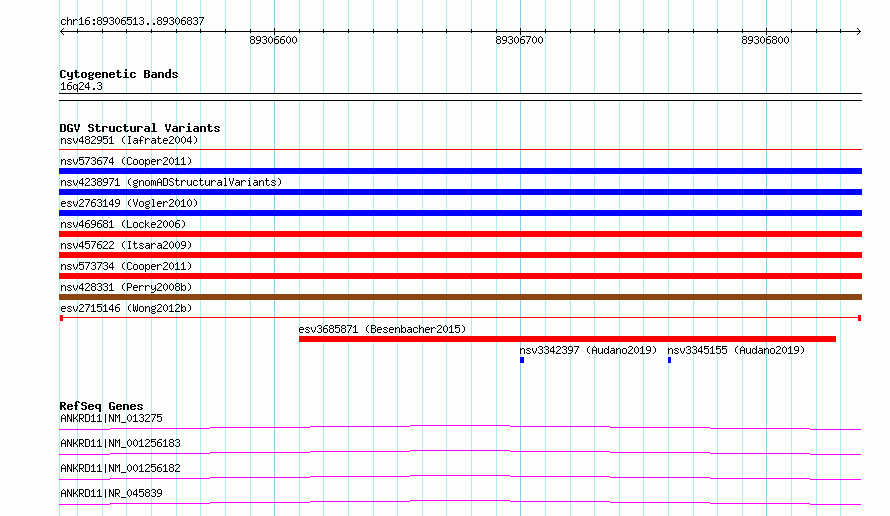
Task: Open ANKRD11|NM_001256182 transcript label
Action: [x=120, y=468]
